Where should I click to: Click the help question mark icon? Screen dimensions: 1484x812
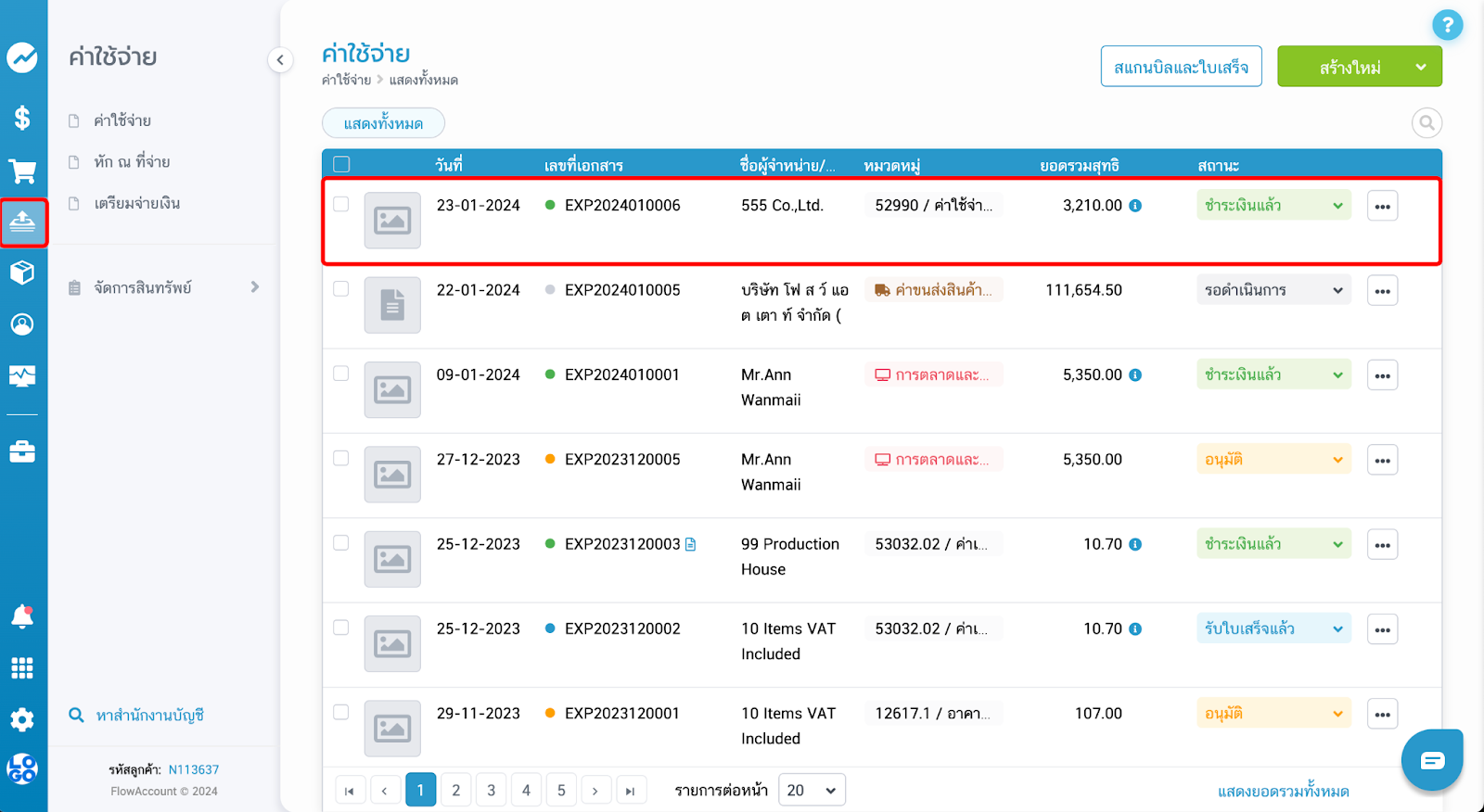click(1447, 25)
